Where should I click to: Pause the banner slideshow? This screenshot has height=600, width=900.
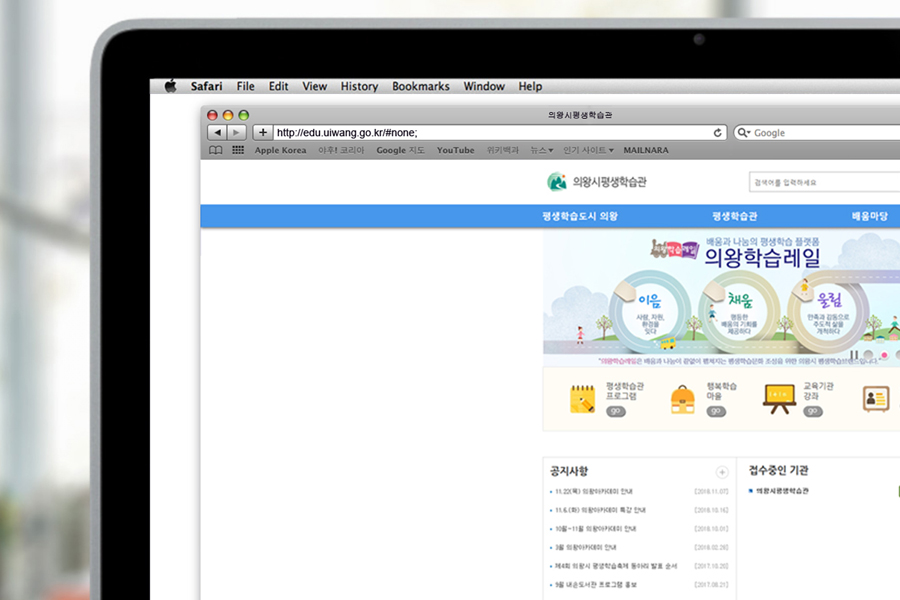855,355
